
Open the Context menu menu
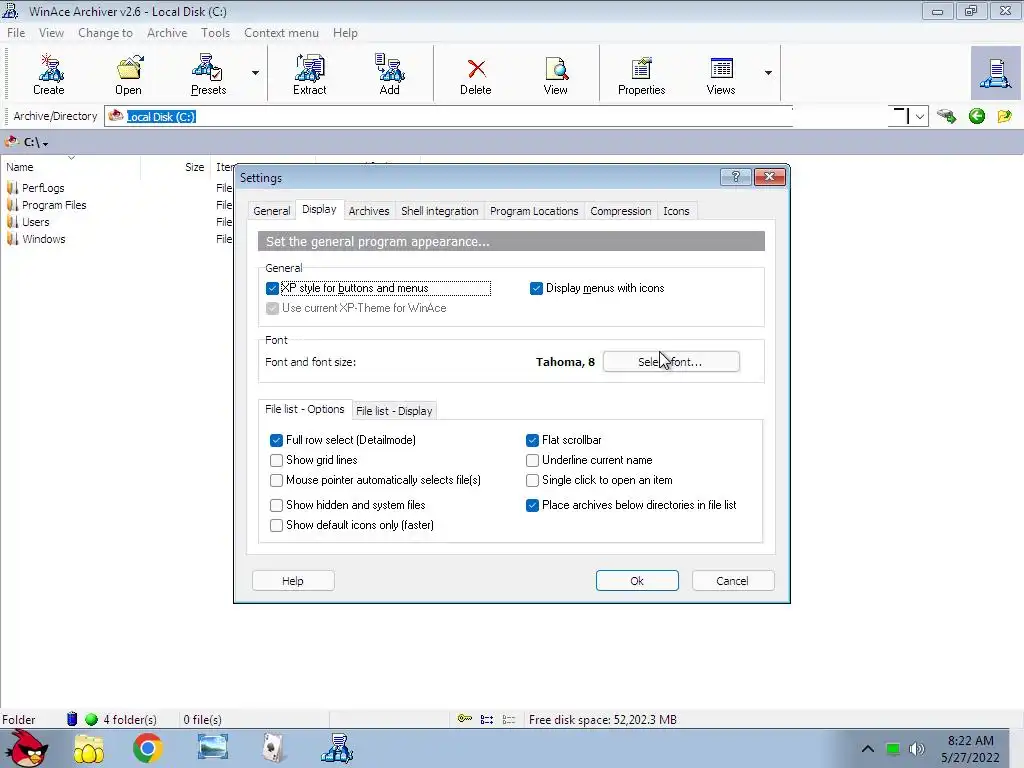click(281, 33)
